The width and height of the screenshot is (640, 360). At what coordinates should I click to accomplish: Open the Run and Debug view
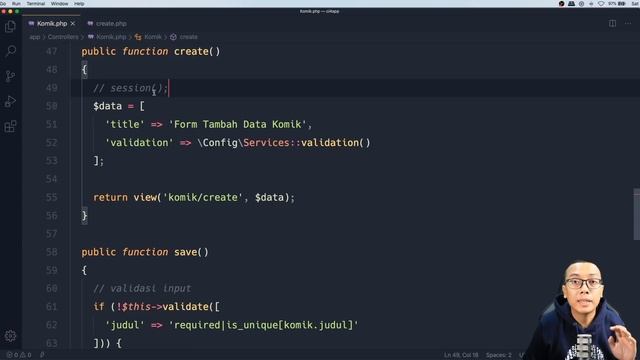click(x=10, y=101)
